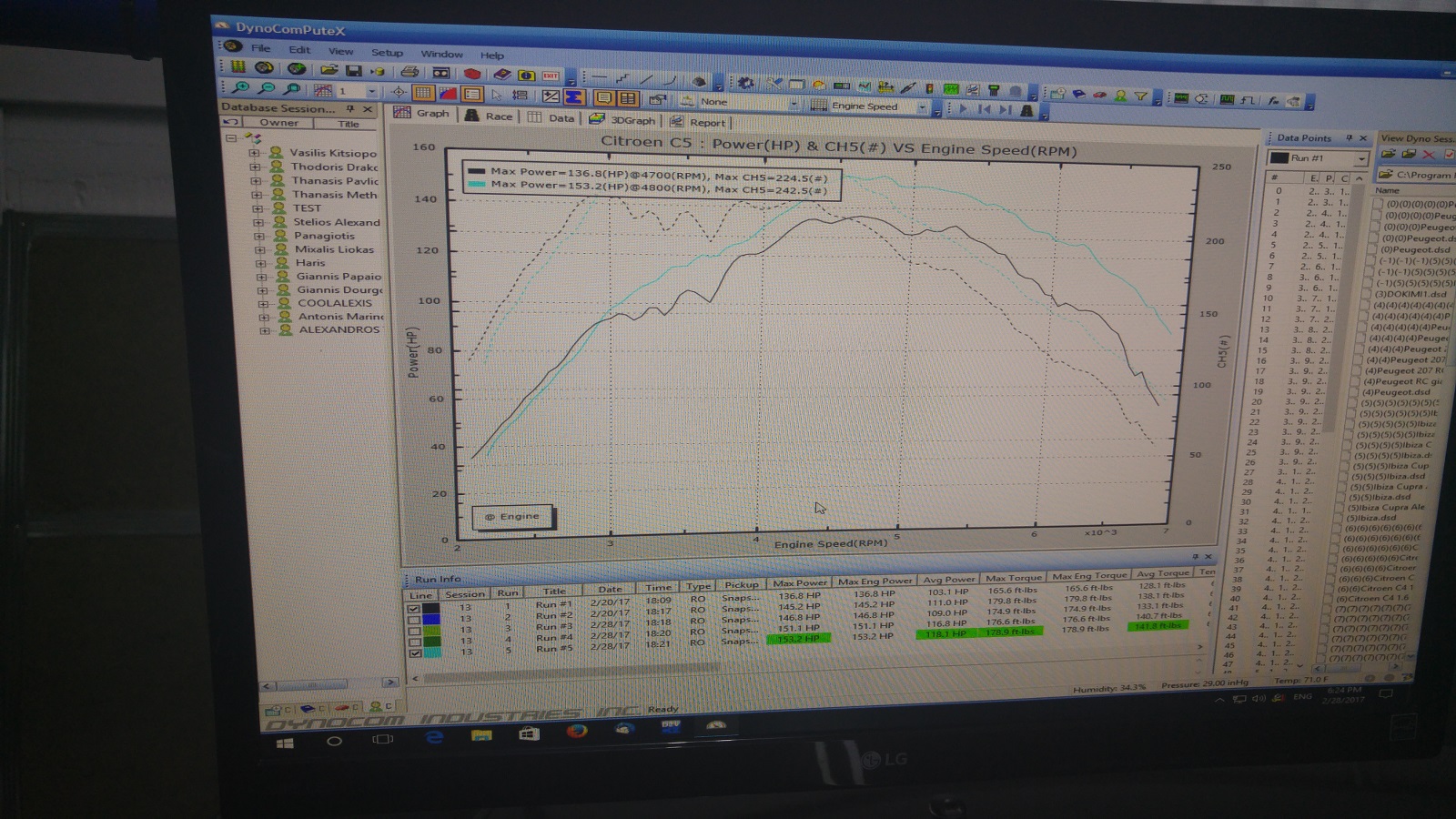Click the Run #5 cyan color swatch
The width and height of the screenshot is (1456, 819).
click(432, 652)
